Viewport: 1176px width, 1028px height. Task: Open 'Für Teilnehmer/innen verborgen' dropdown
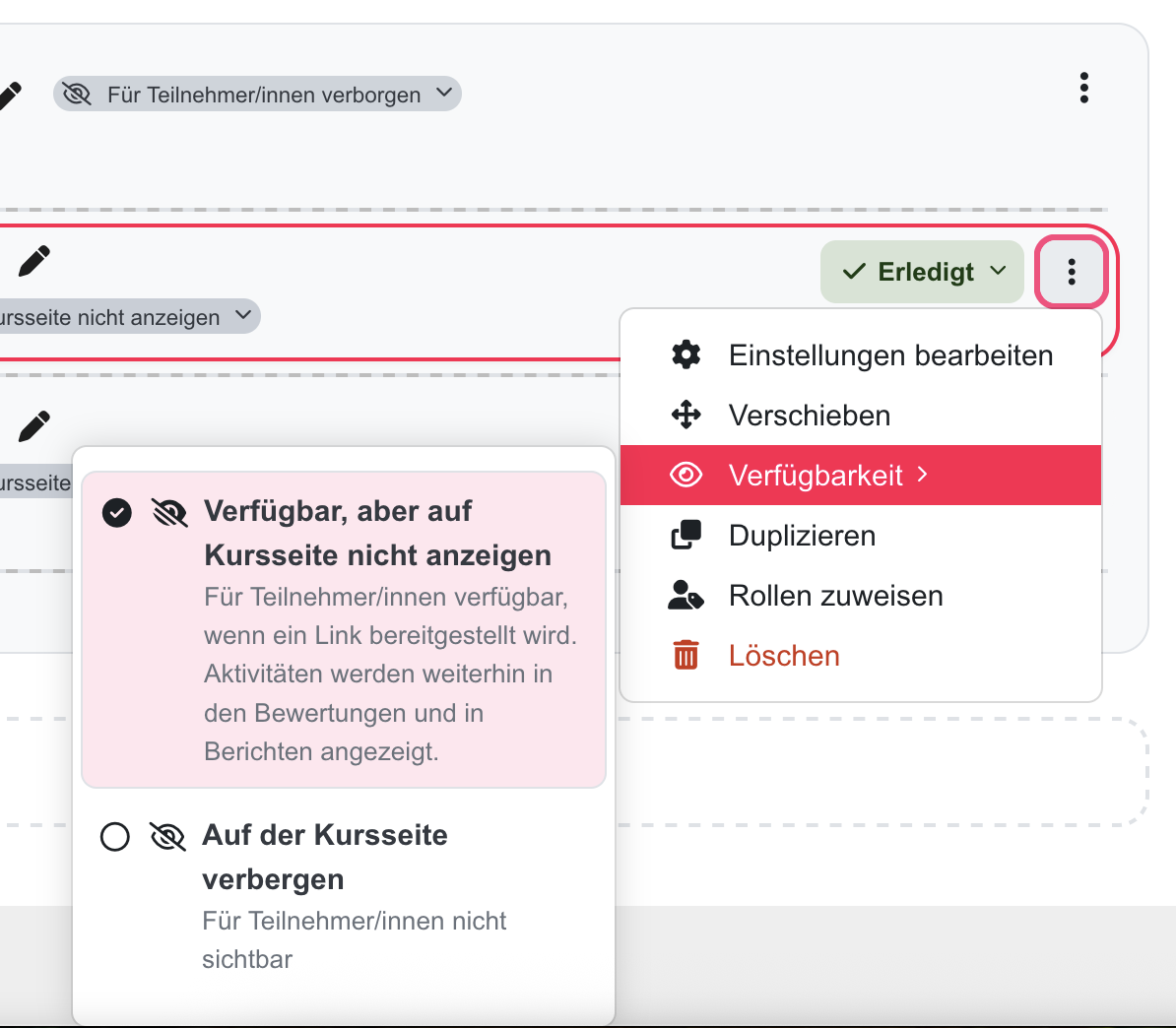point(257,95)
